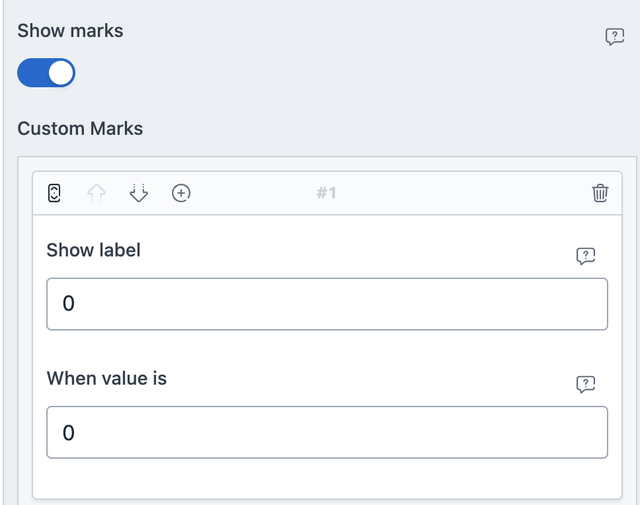The width and height of the screenshot is (640, 505).
Task: Move mark #1 down with arrow
Action: click(139, 193)
